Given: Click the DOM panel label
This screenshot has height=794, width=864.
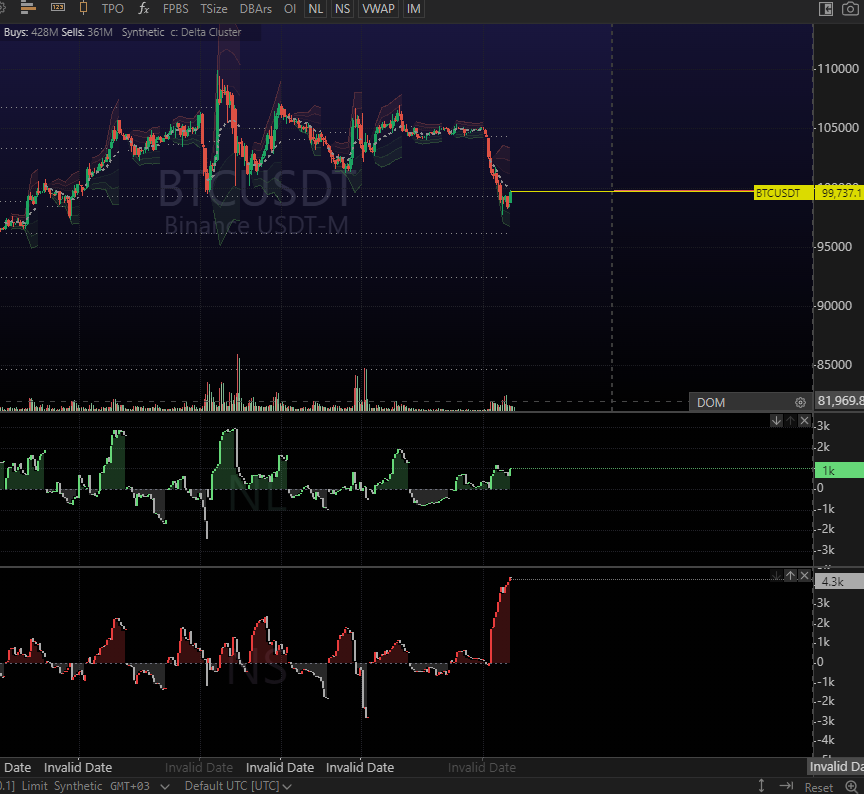Looking at the screenshot, I should (711, 403).
